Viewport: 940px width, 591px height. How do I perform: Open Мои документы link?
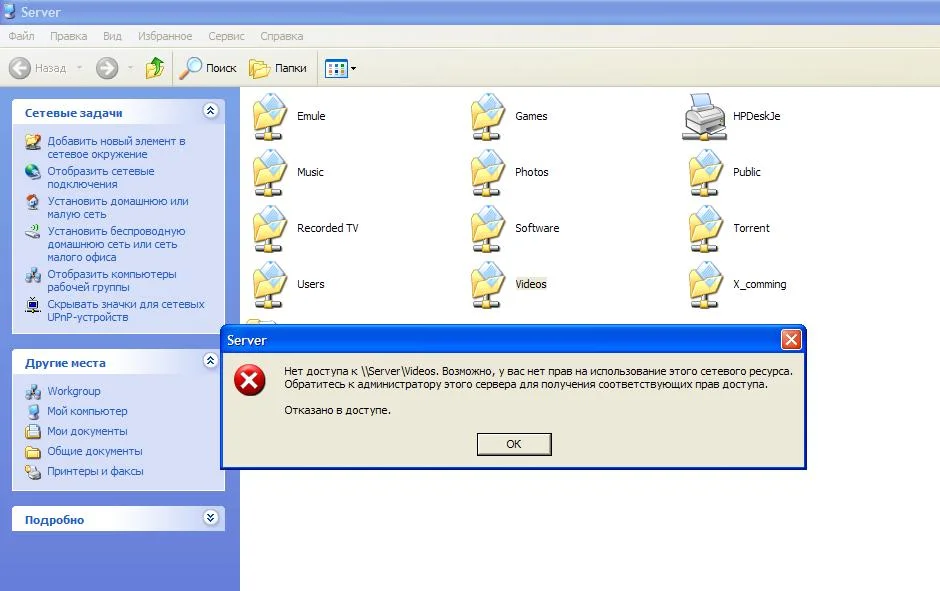pyautogui.click(x=87, y=431)
